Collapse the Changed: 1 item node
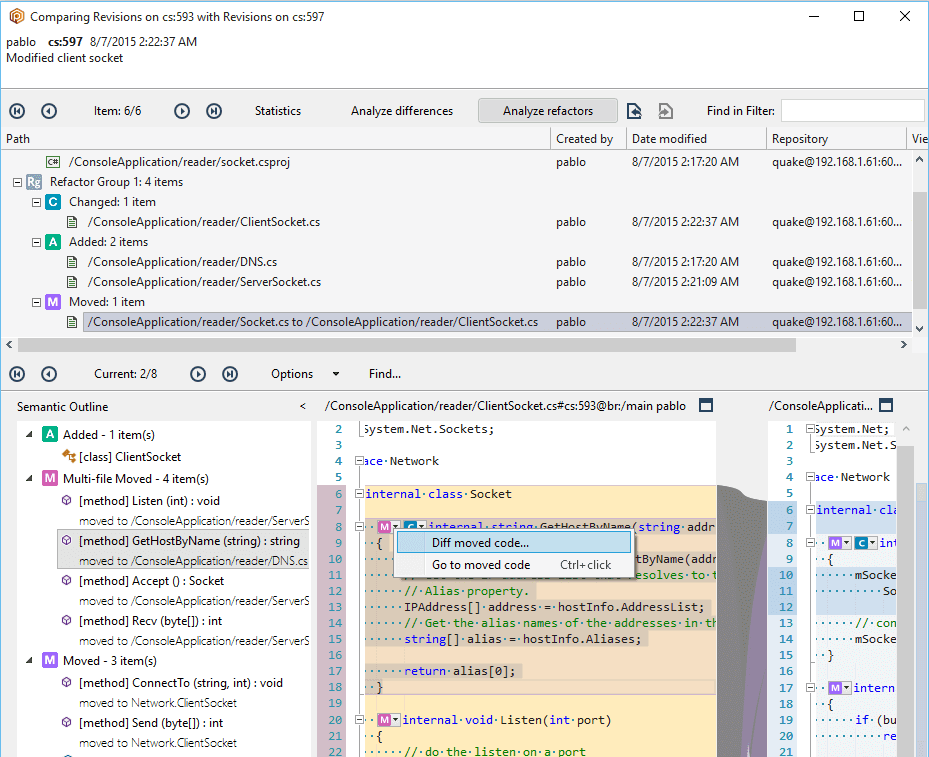This screenshot has height=757, width=929. click(36, 202)
